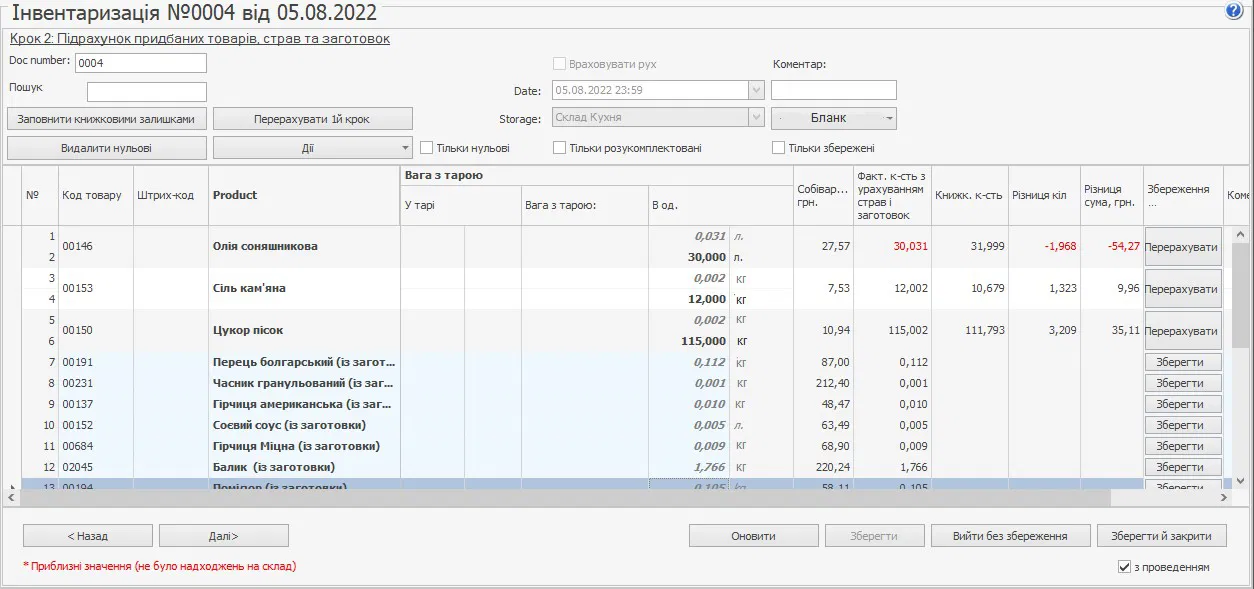Go to next step with 'Далі>'
This screenshot has height=589, width=1254.
(224, 536)
